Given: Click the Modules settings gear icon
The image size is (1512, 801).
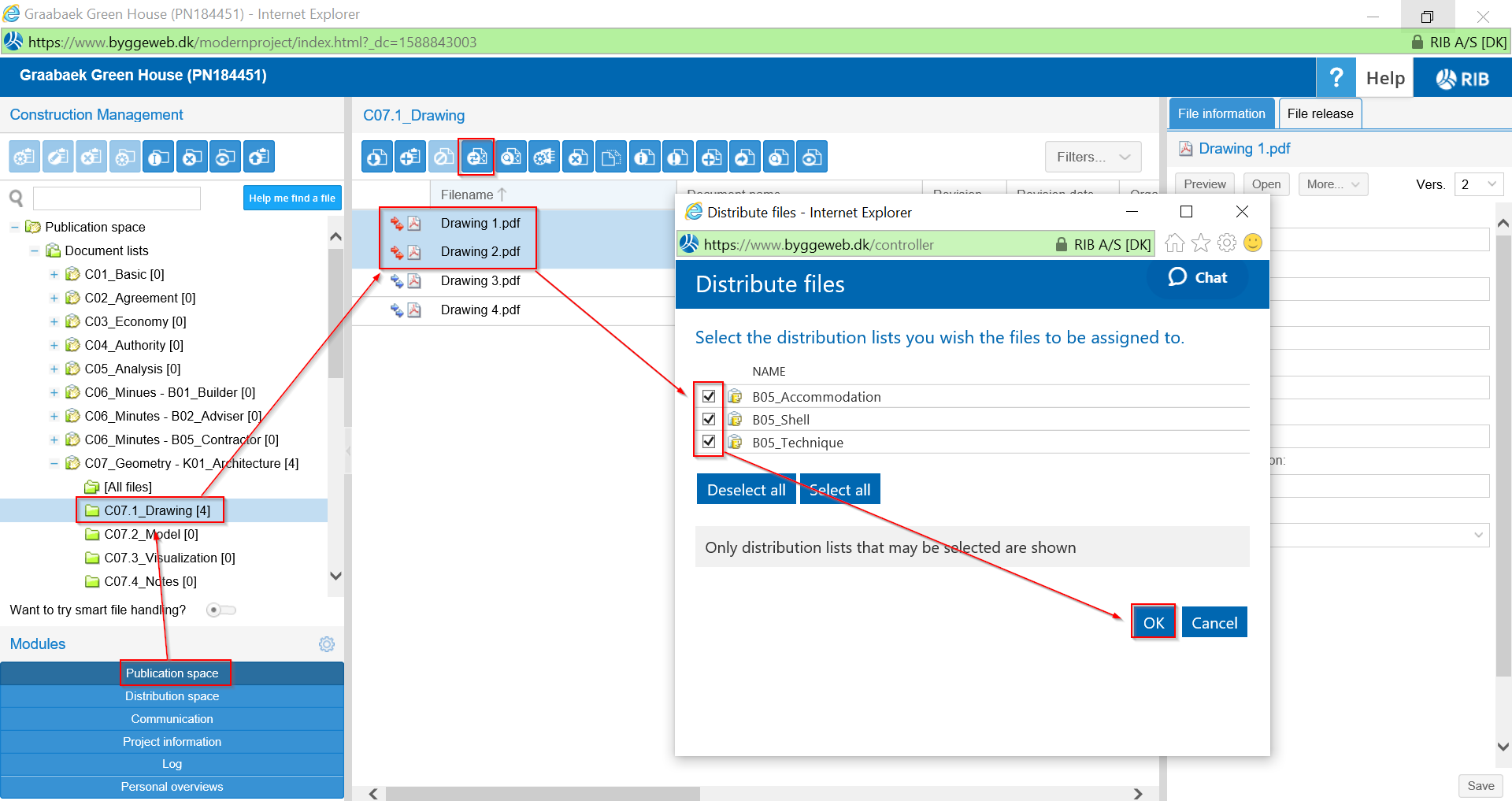Looking at the screenshot, I should [x=327, y=644].
